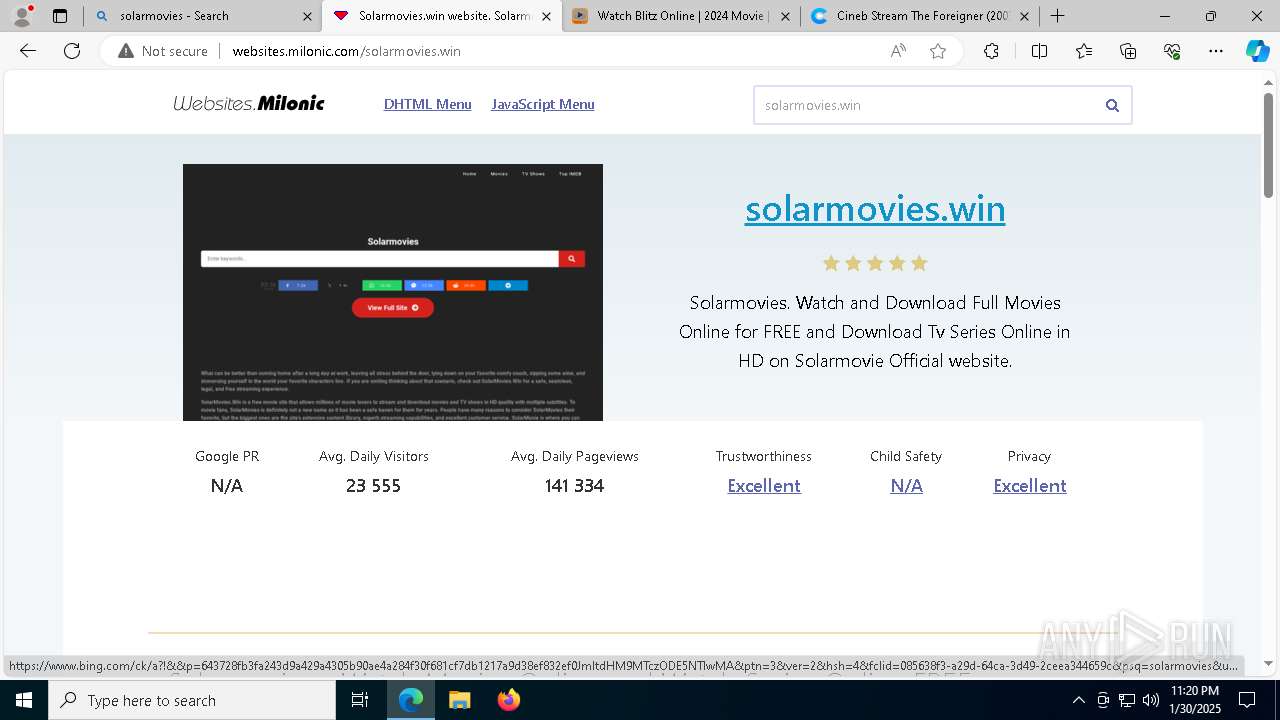Screen dimensions: 1280x720
Task: View the Not secure site information
Action: coord(163,51)
